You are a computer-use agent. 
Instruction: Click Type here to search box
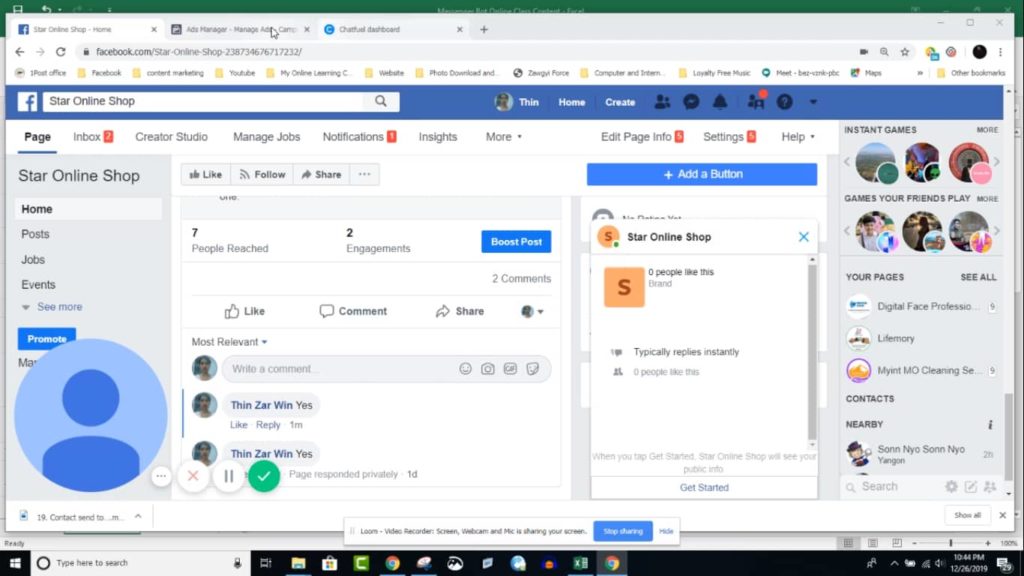pyautogui.click(x=140, y=563)
